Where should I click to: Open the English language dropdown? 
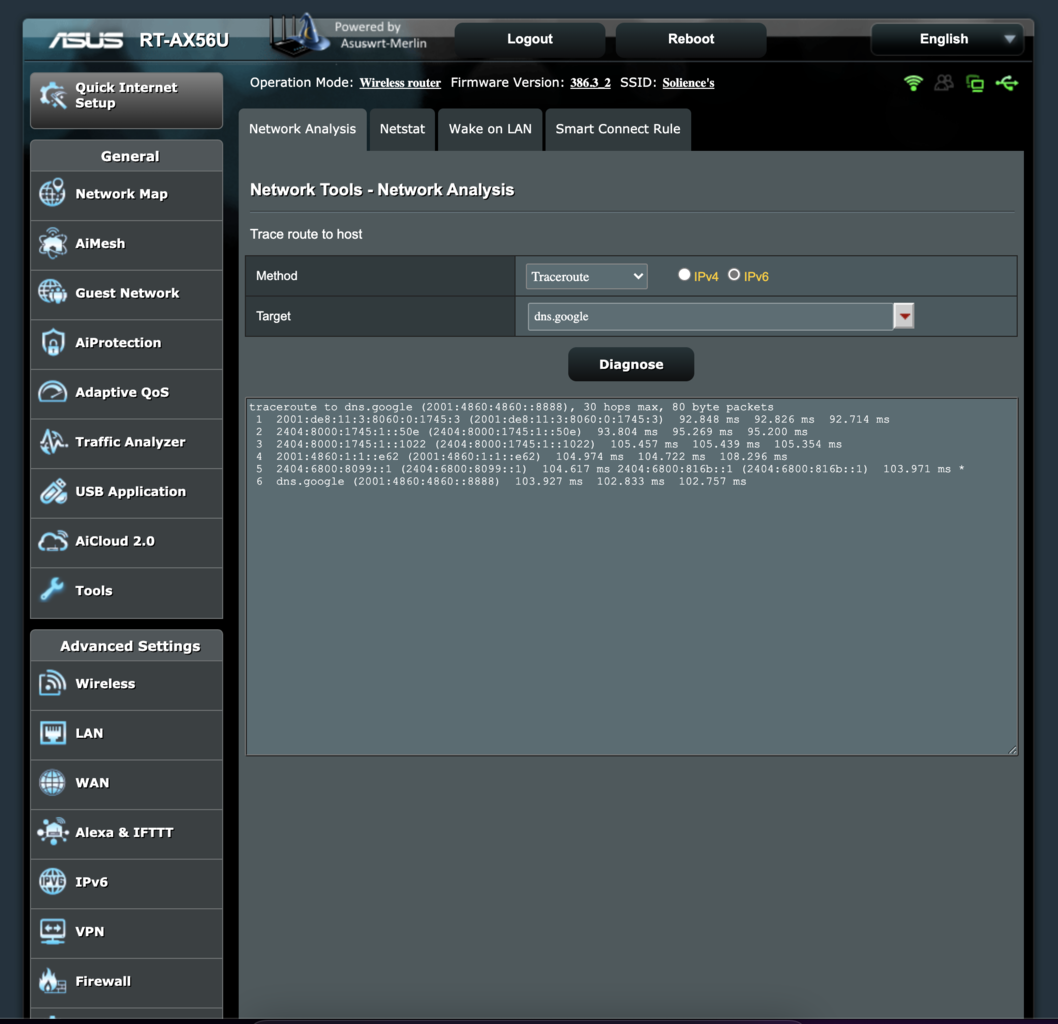coord(946,39)
